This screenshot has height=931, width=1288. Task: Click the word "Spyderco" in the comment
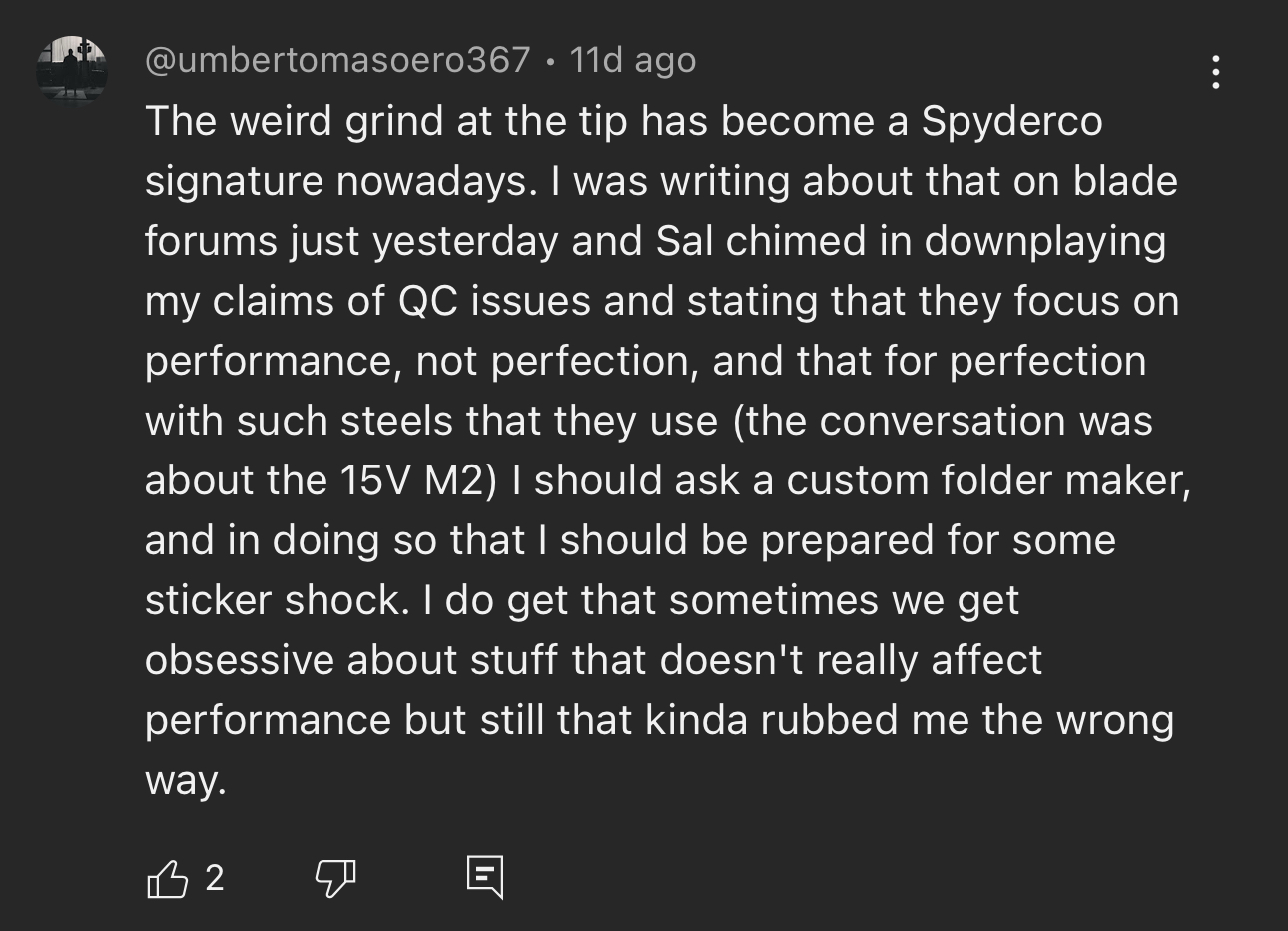(1011, 121)
